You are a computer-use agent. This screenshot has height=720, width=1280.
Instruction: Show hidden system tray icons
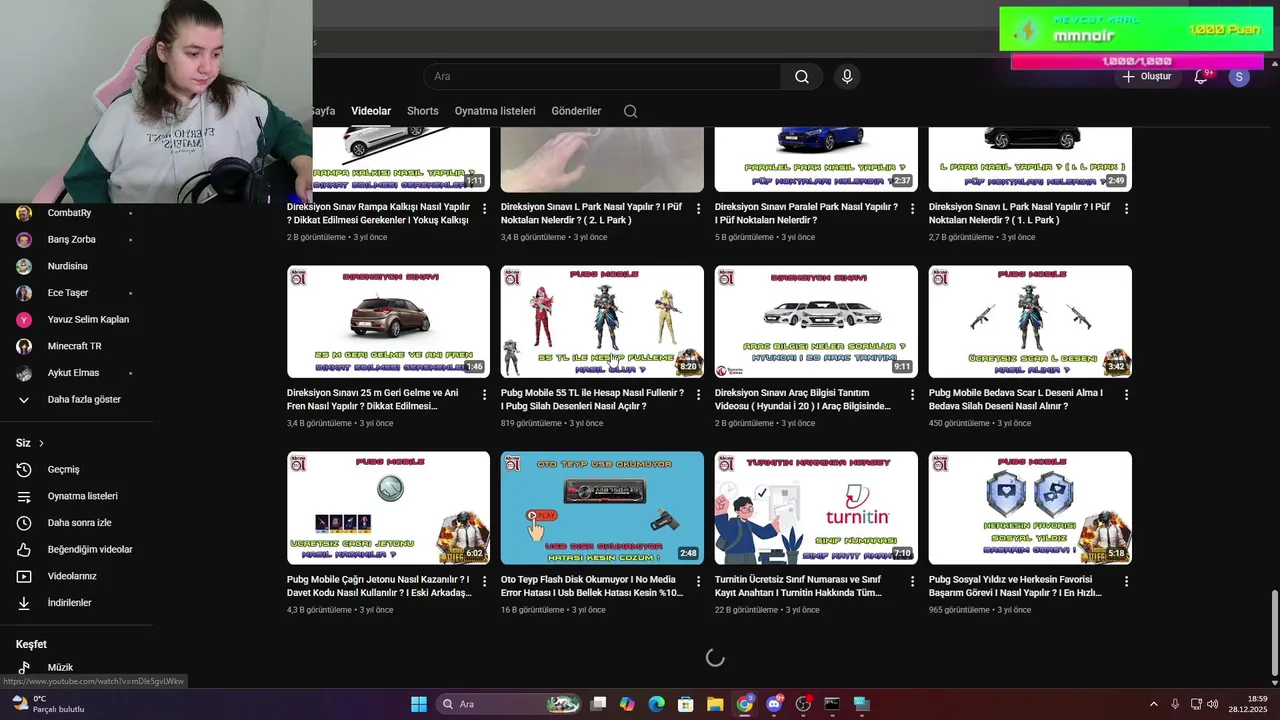pyautogui.click(x=1153, y=704)
